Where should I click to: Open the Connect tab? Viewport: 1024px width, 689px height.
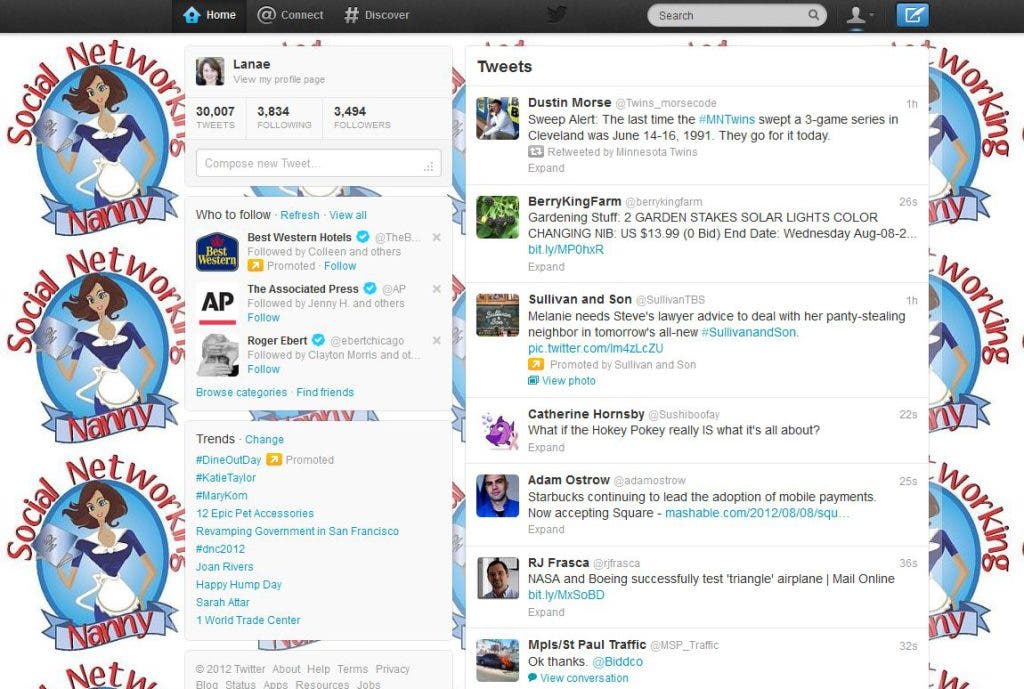click(290, 15)
